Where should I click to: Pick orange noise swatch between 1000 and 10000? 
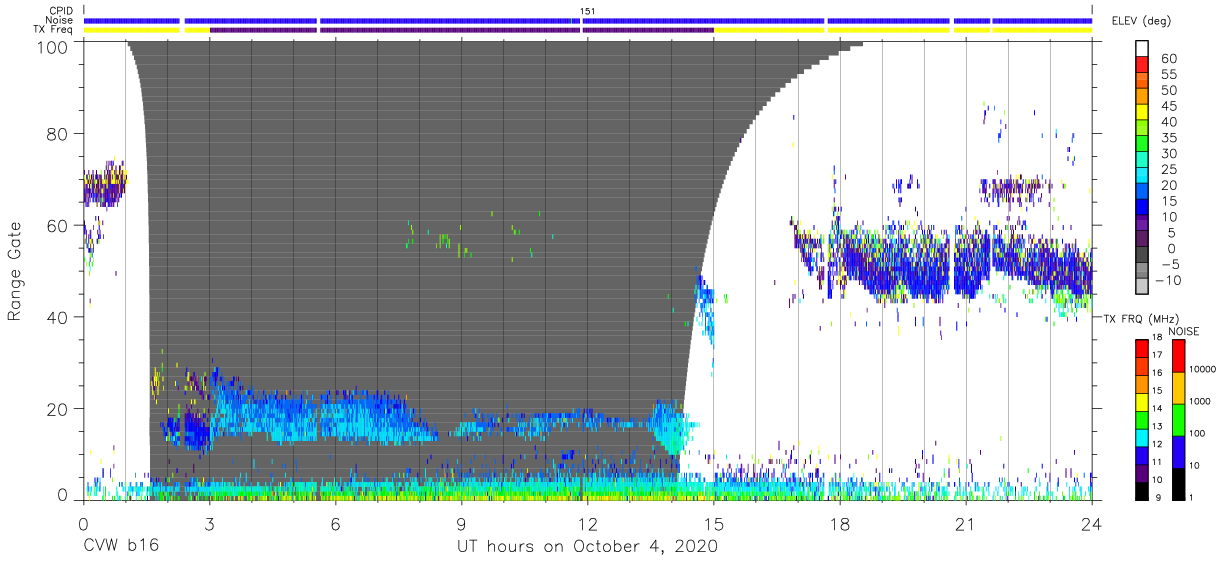coord(1178,388)
